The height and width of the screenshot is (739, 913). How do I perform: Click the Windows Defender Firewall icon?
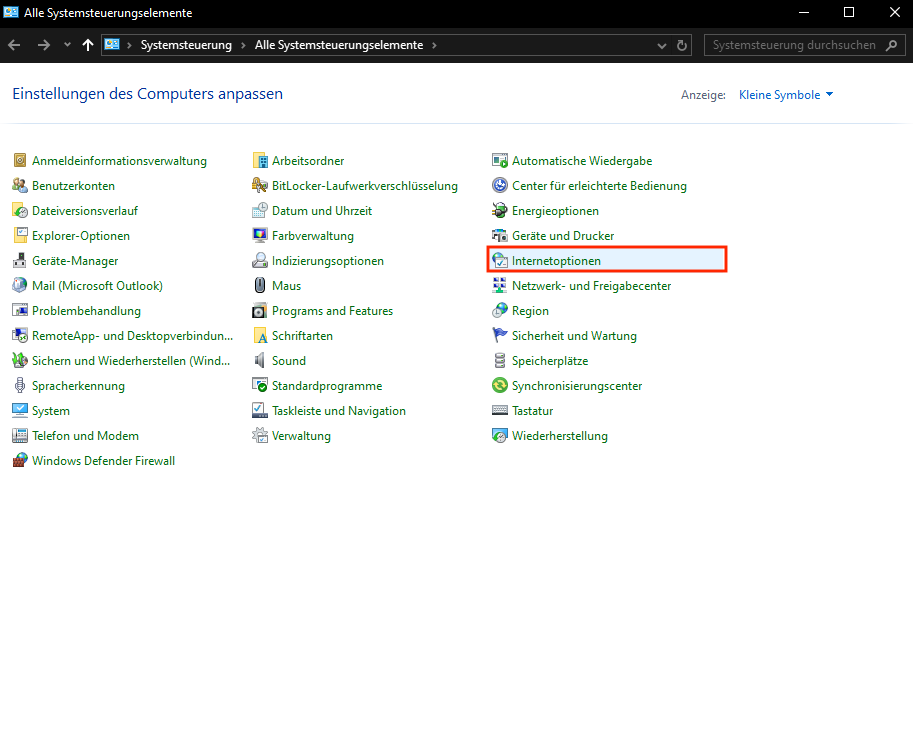(x=20, y=461)
